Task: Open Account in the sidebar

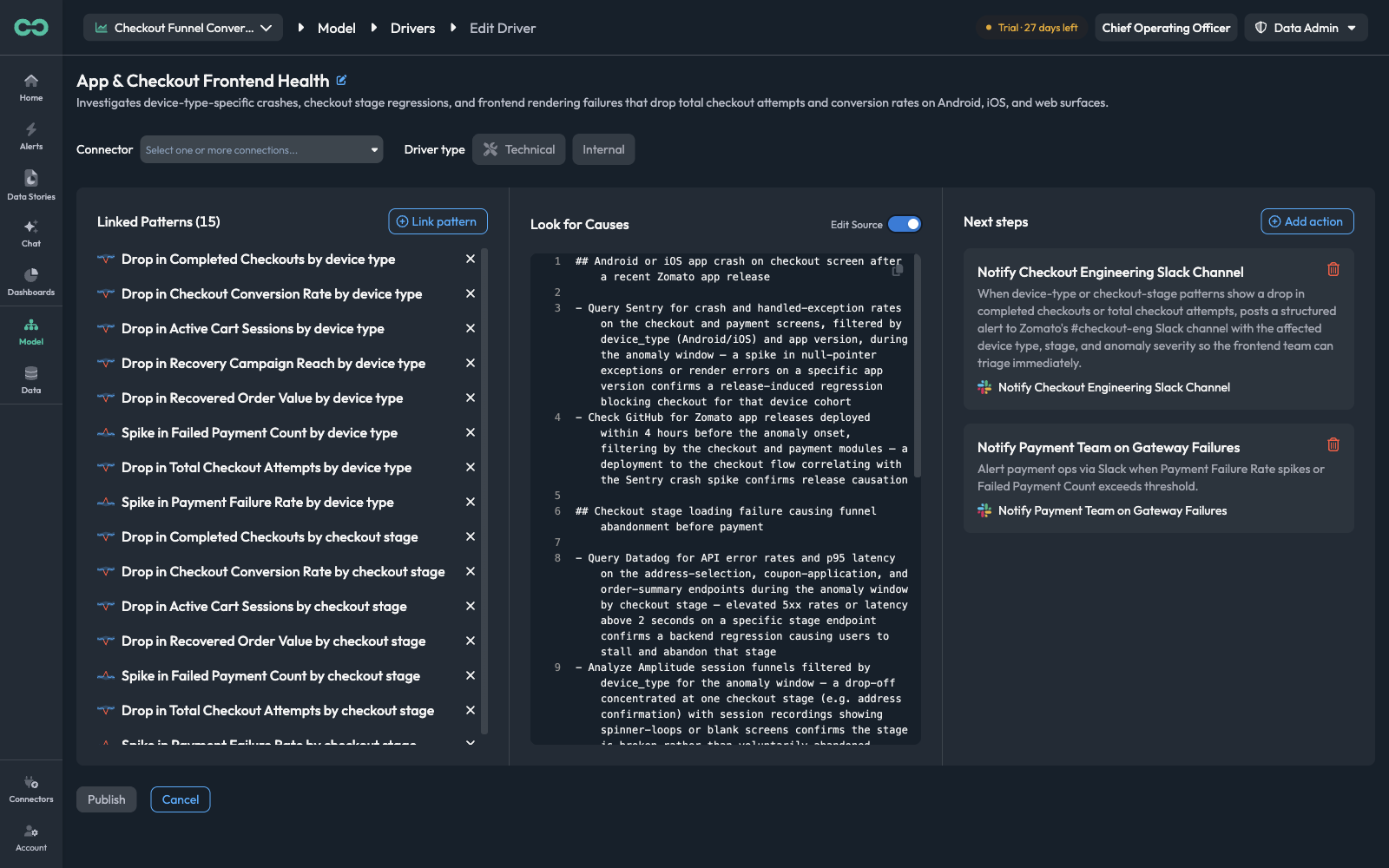Action: point(31,838)
